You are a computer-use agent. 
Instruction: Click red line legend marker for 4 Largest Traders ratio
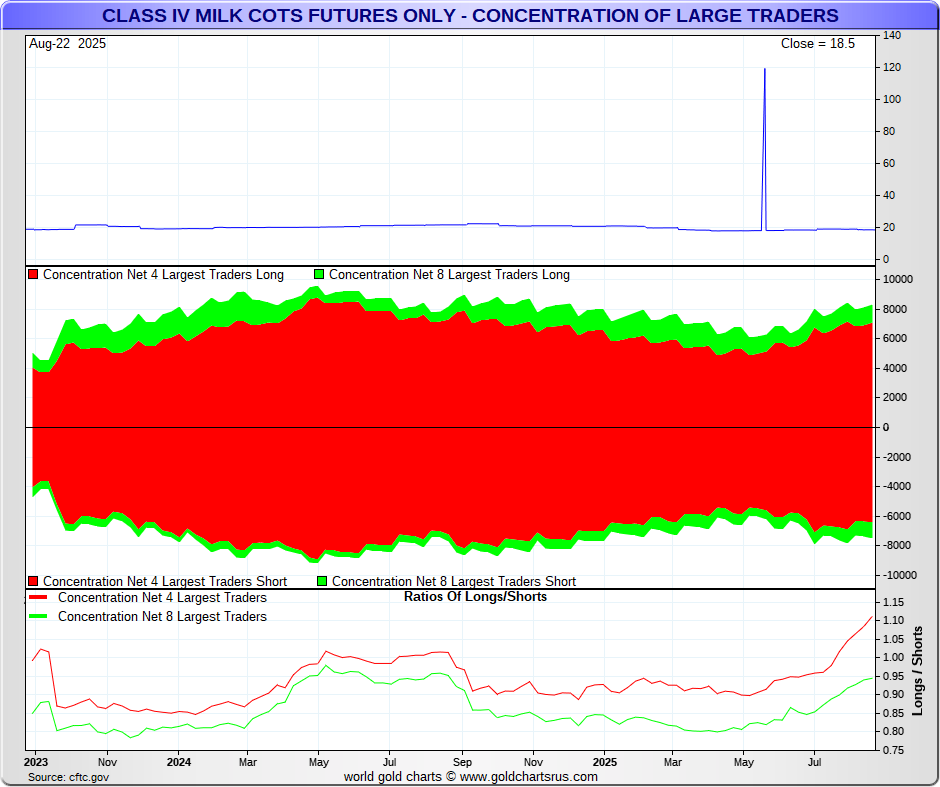[x=38, y=598]
